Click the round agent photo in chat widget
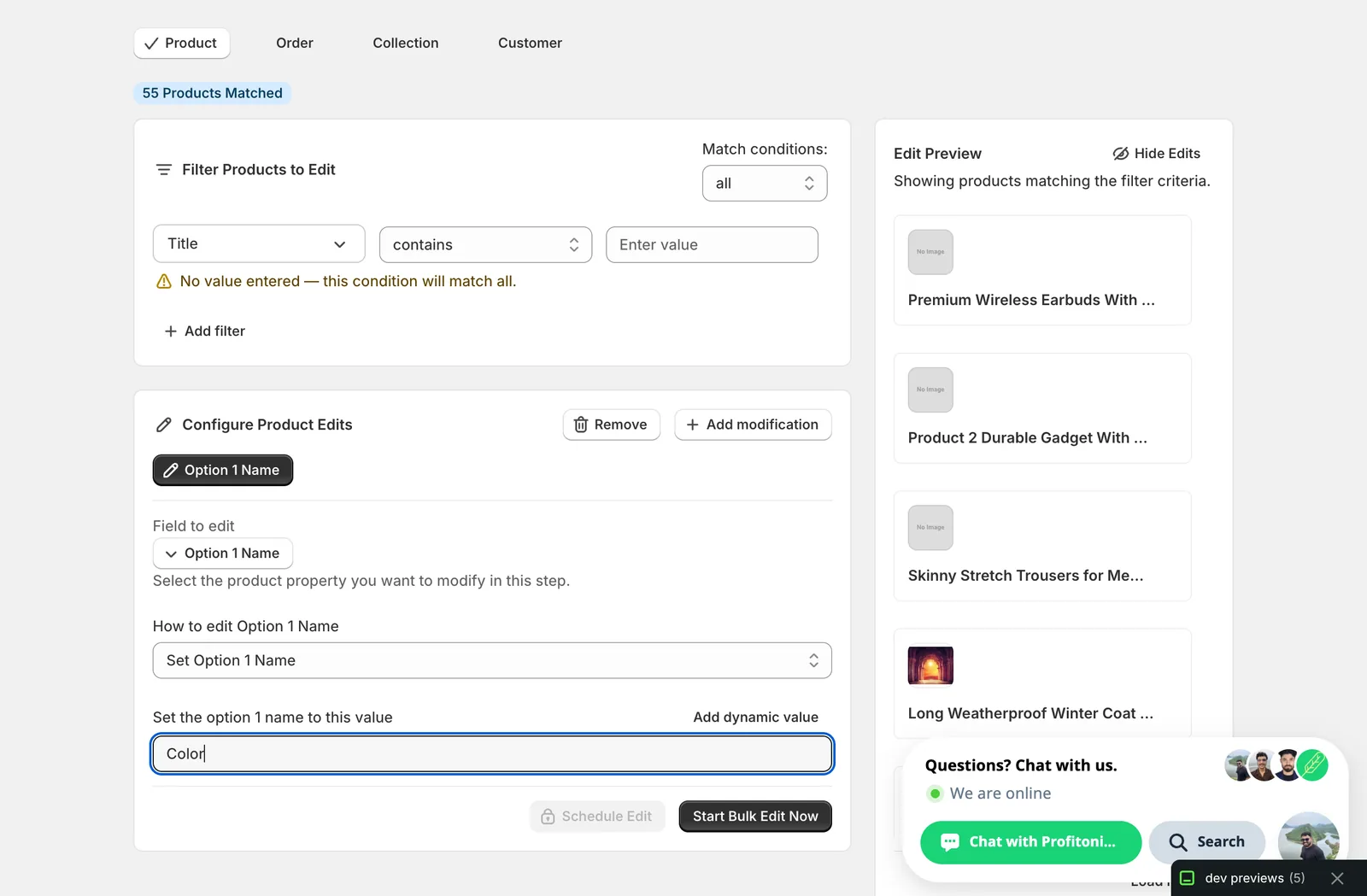1367x896 pixels. 1308,837
